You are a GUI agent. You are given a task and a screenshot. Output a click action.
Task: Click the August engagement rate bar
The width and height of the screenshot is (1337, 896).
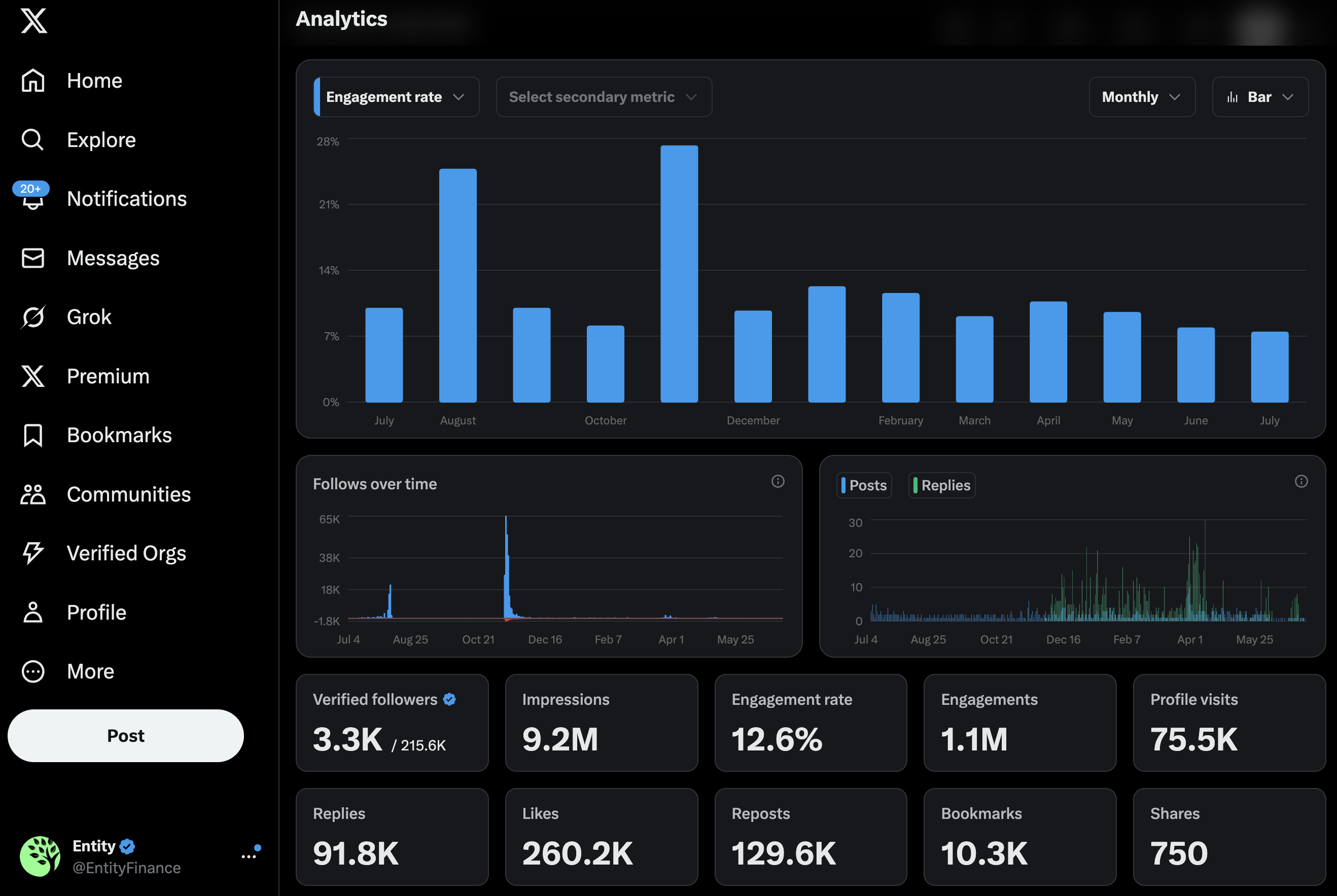(x=458, y=285)
